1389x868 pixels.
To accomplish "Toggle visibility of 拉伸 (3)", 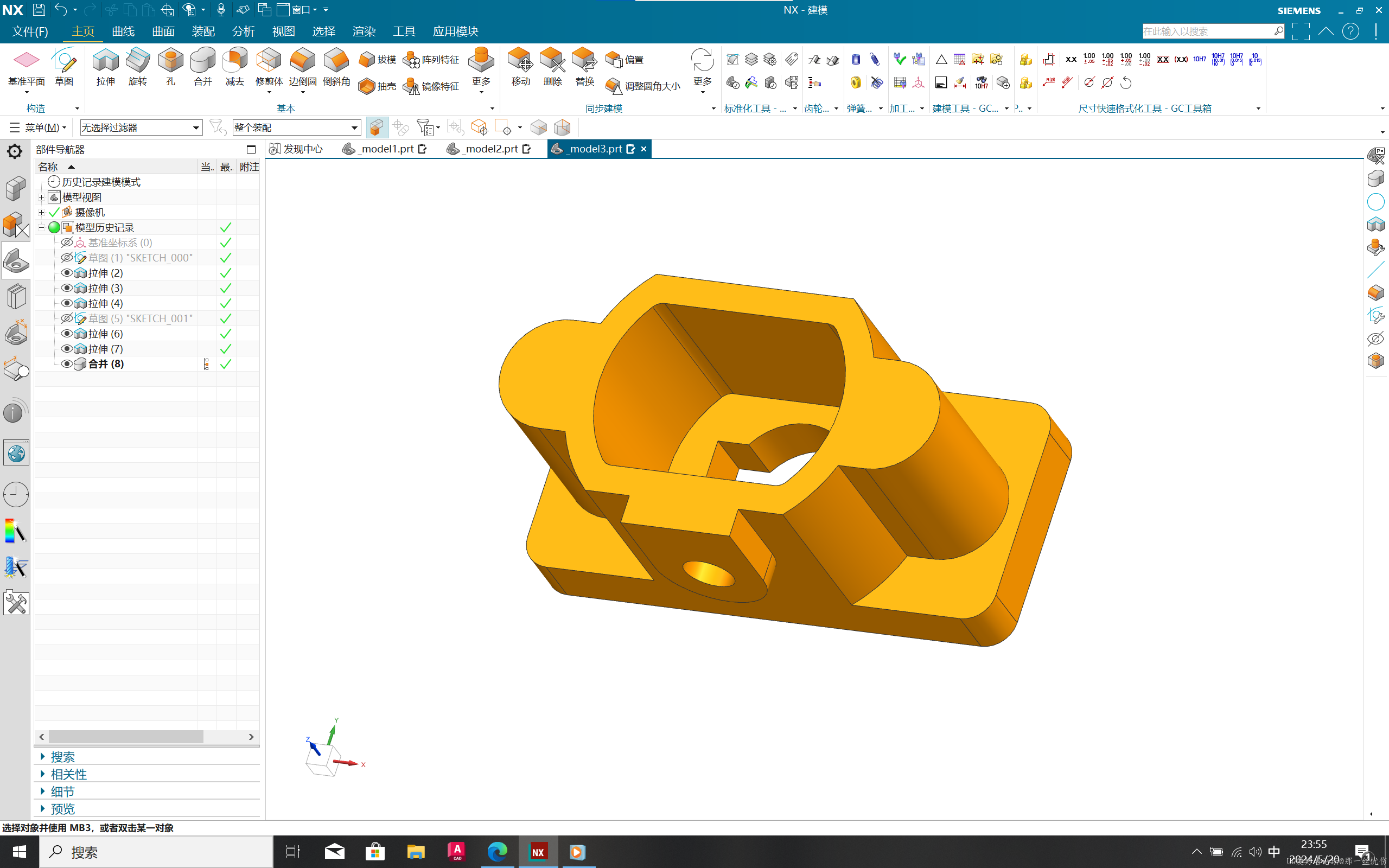I will tap(67, 288).
